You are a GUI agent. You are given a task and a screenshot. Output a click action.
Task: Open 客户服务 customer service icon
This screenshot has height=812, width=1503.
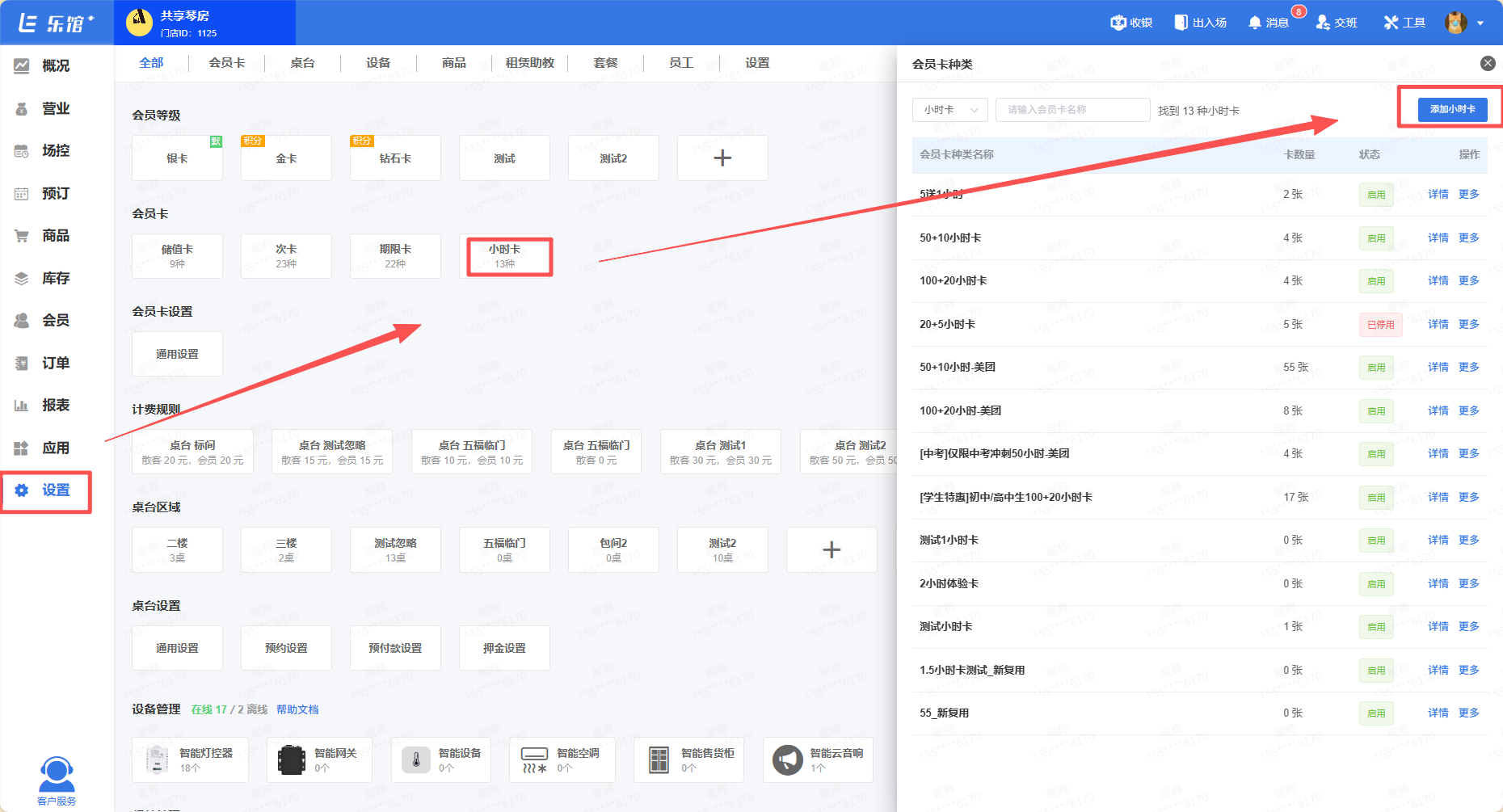57,776
